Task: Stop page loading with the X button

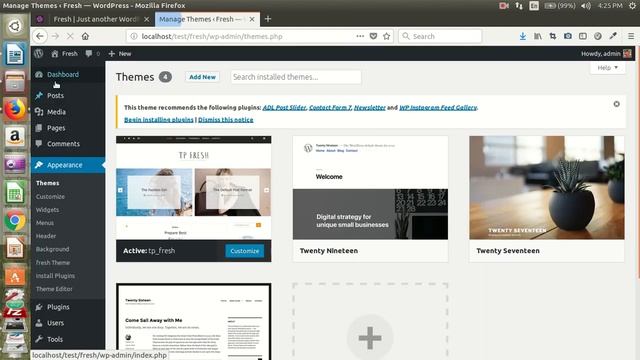Action: [x=70, y=36]
